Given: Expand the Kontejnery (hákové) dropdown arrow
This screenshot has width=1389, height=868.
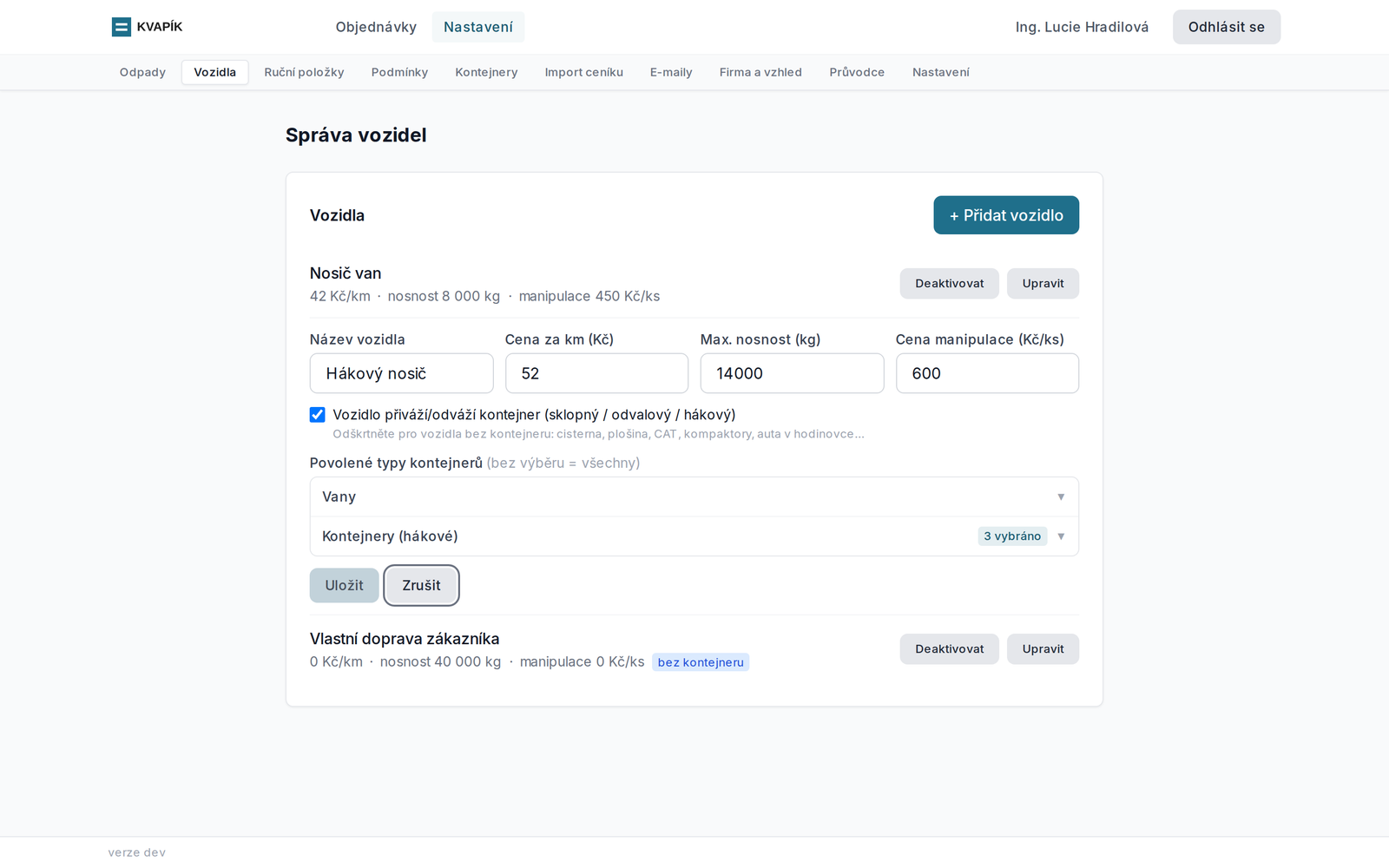Looking at the screenshot, I should tap(1061, 536).
